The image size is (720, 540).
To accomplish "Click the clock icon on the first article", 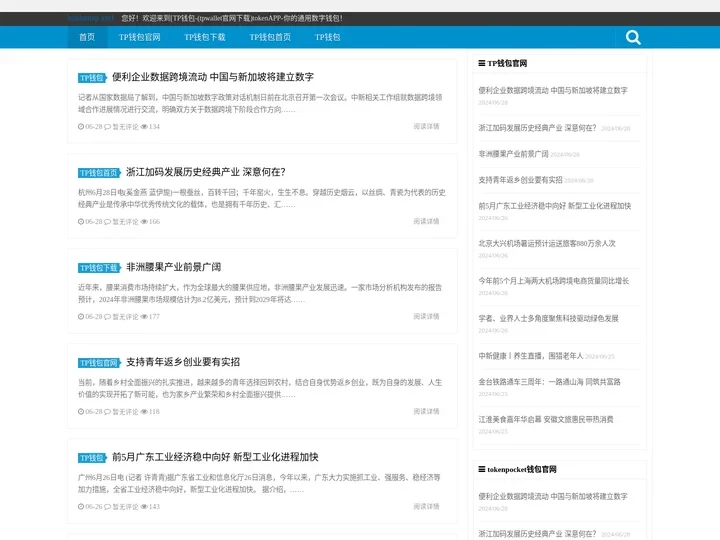I will [x=81, y=127].
